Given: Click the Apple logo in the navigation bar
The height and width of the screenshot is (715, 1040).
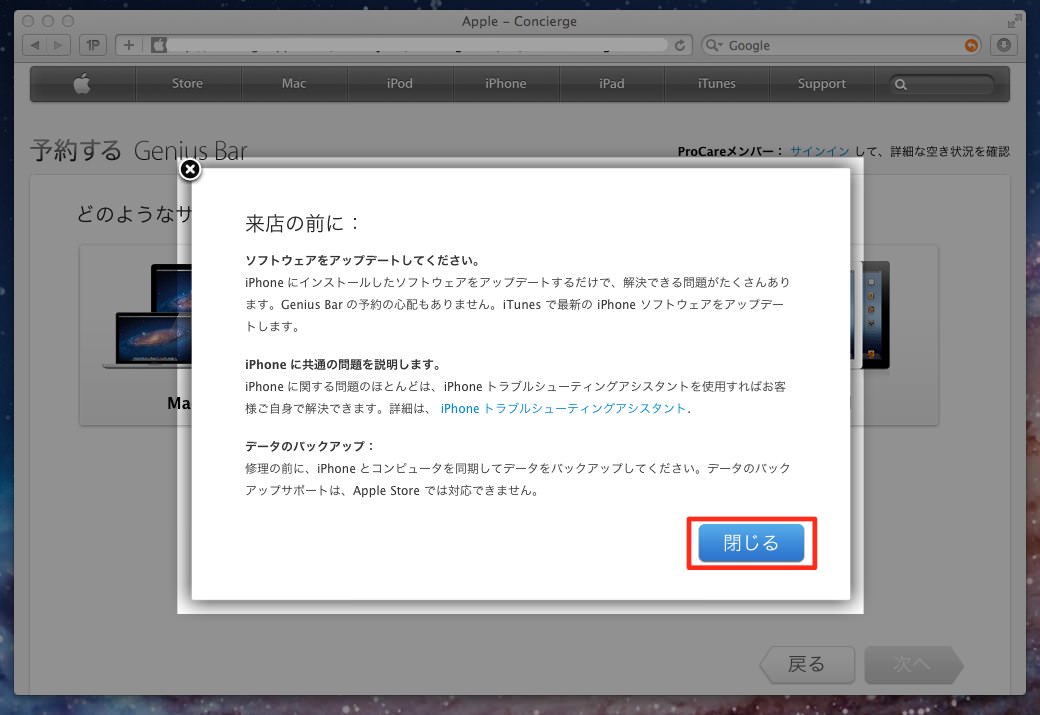Looking at the screenshot, I should click(x=82, y=84).
